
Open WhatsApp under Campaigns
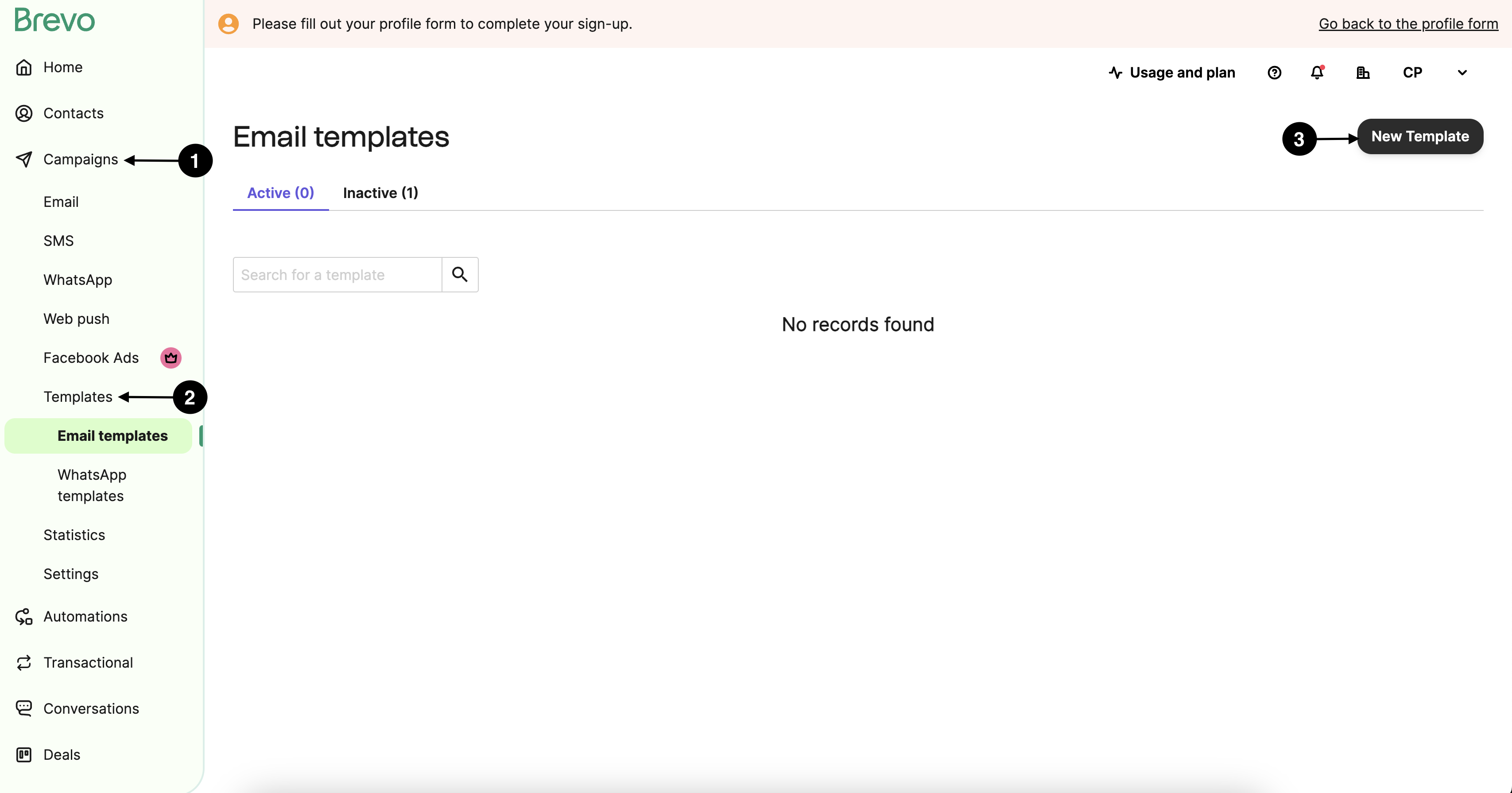pos(78,280)
